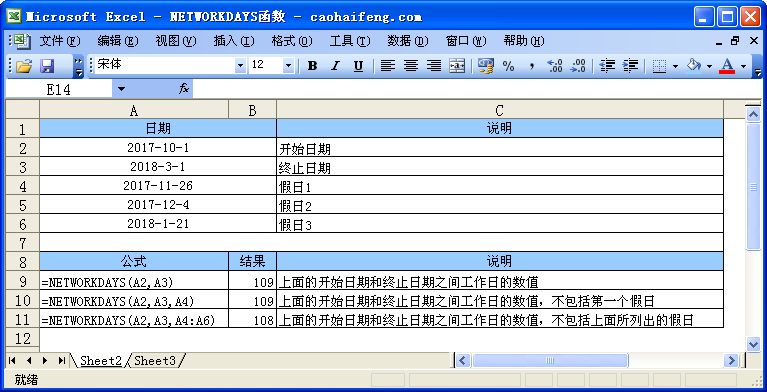
Task: Apply cell borders icon
Action: pyautogui.click(x=659, y=66)
